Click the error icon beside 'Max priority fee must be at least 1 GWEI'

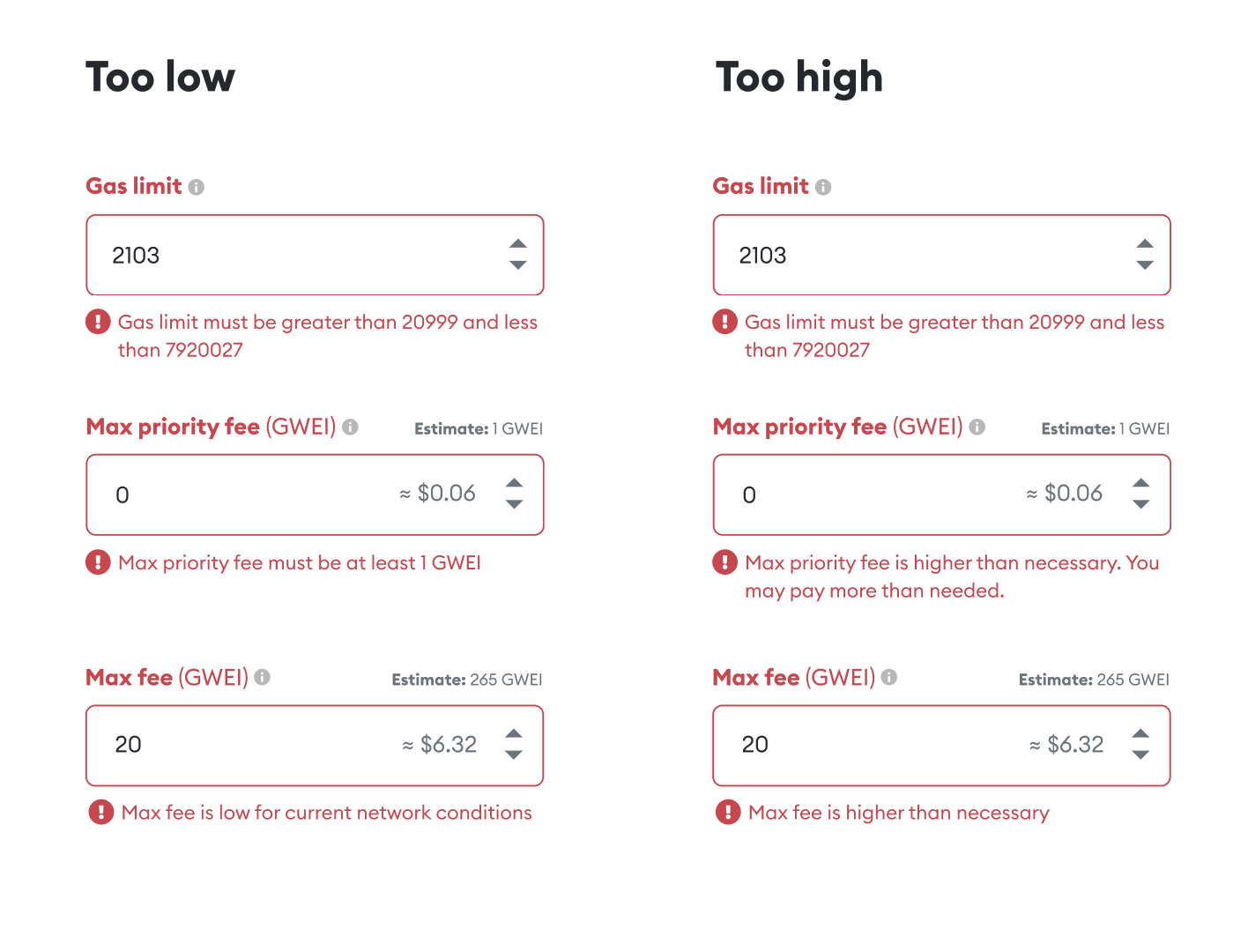pos(98,562)
